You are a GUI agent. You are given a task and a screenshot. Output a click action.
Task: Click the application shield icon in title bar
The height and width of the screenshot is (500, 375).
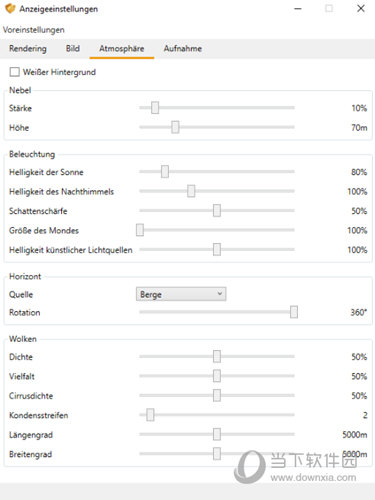pos(10,9)
